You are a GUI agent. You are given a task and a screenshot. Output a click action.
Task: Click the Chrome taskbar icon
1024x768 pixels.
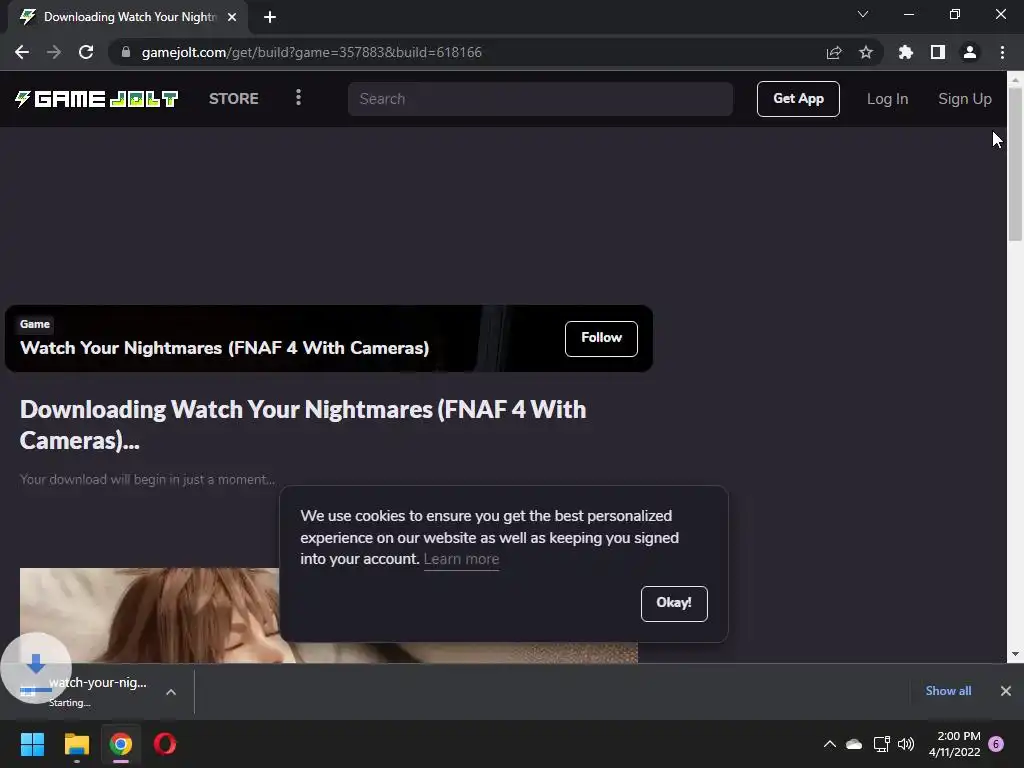(121, 744)
